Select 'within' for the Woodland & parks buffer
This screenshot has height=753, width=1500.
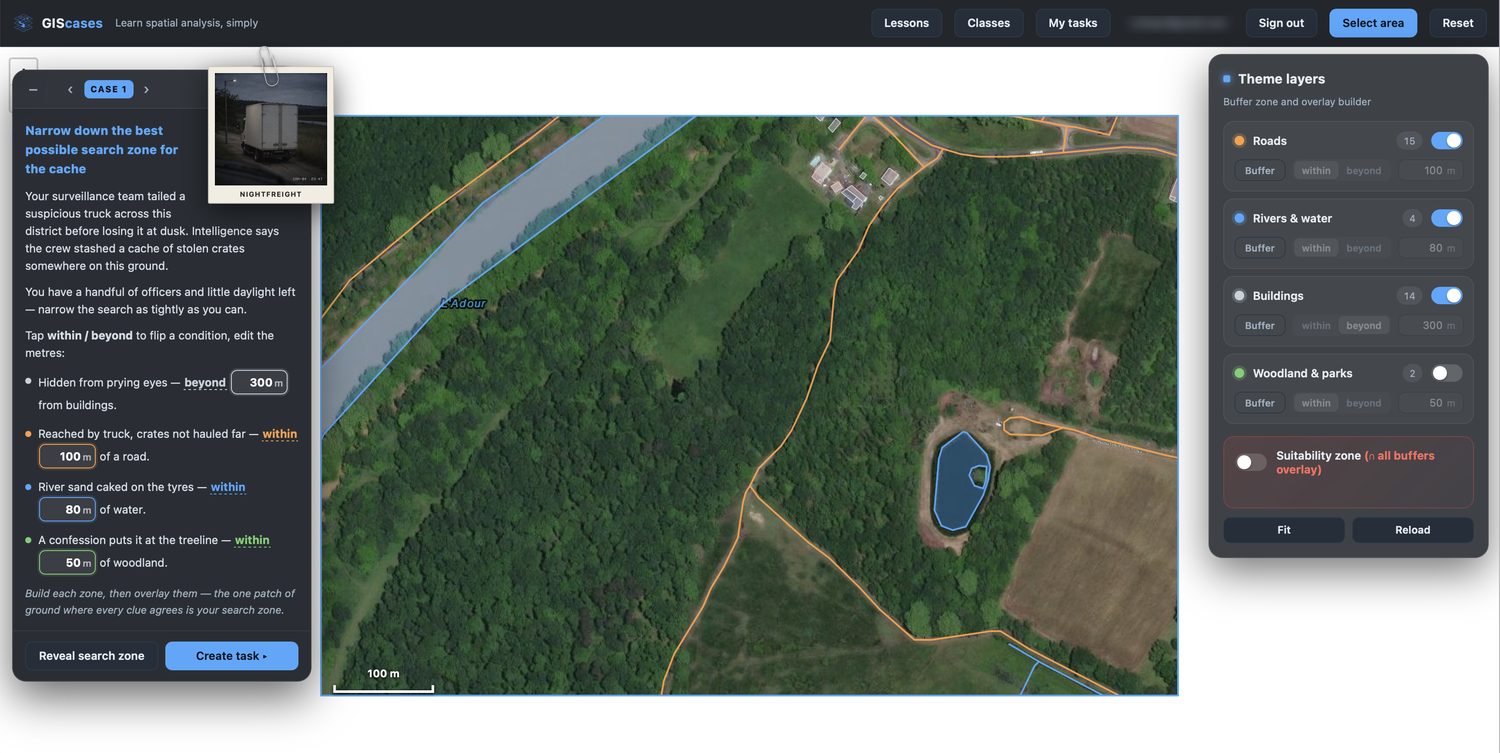click(1316, 403)
